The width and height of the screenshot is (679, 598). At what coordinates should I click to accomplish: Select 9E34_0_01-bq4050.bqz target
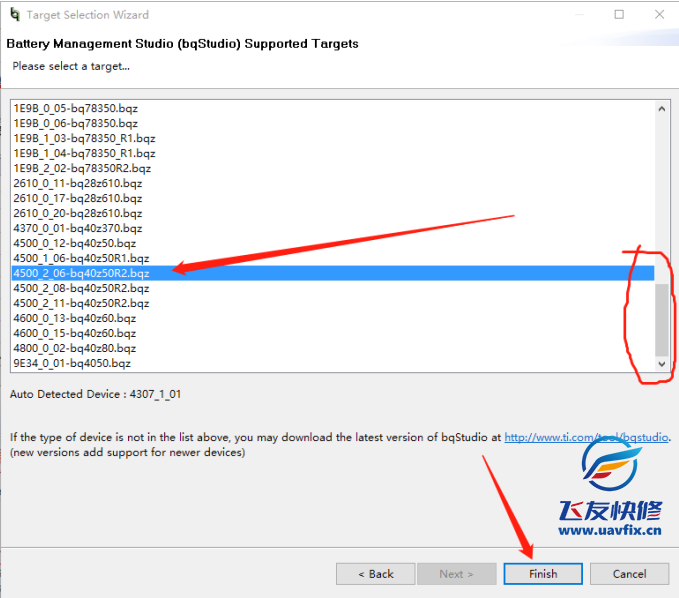(72, 363)
